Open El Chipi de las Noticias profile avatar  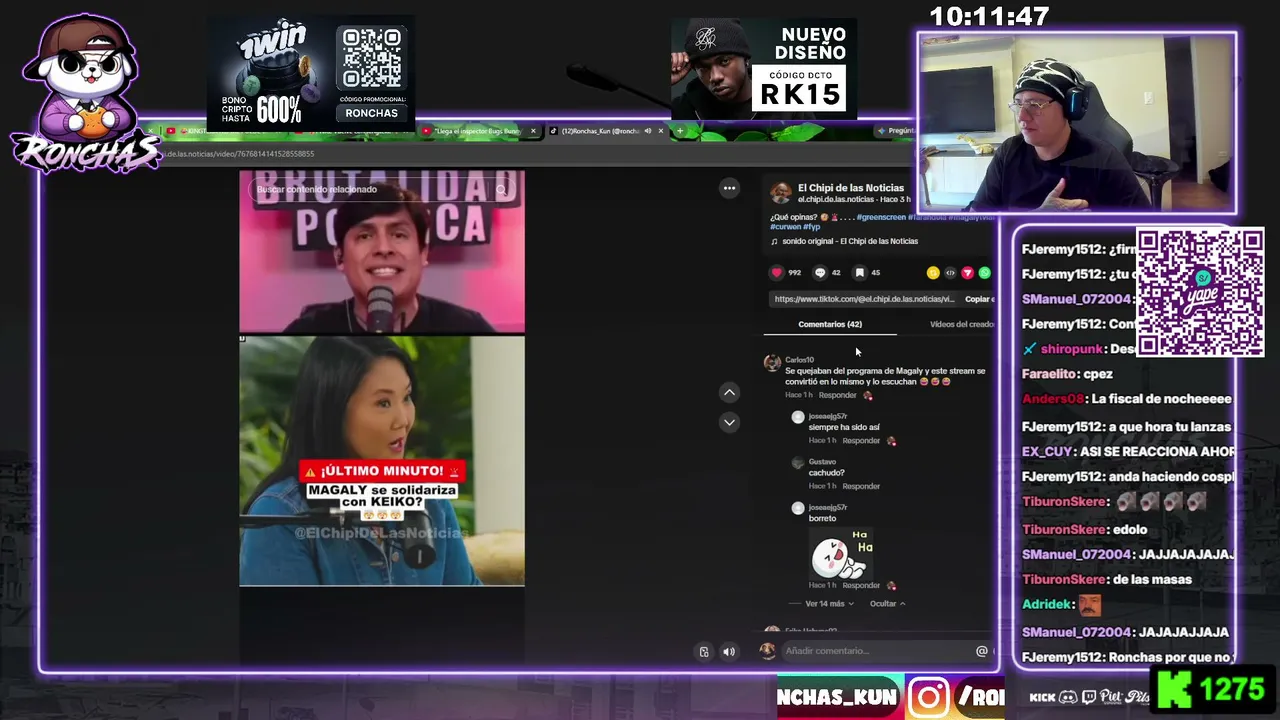point(781,193)
